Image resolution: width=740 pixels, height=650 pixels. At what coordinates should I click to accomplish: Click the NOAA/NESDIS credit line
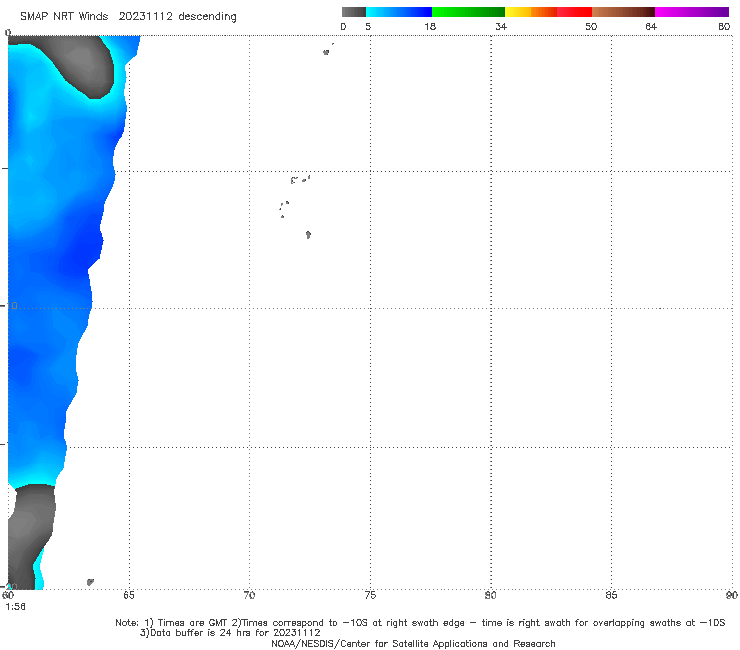click(x=413, y=644)
